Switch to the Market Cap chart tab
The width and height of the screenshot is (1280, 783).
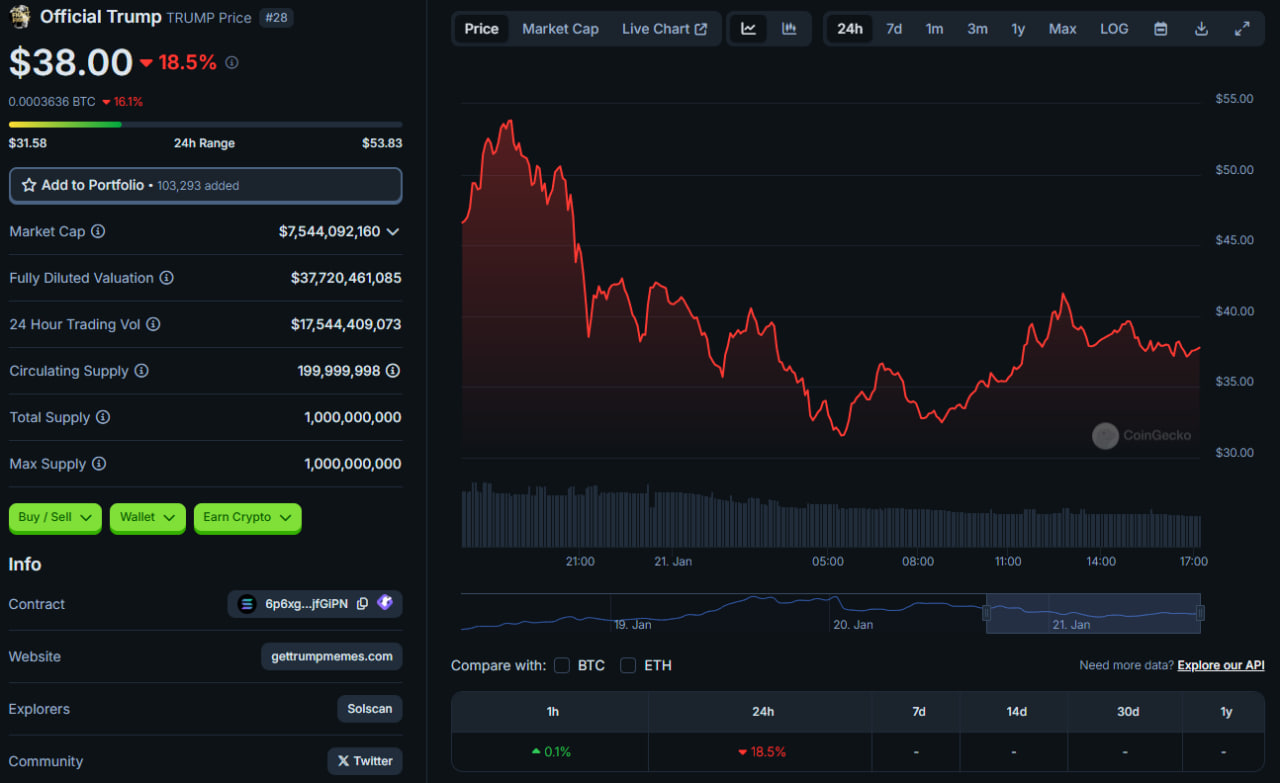coord(560,29)
